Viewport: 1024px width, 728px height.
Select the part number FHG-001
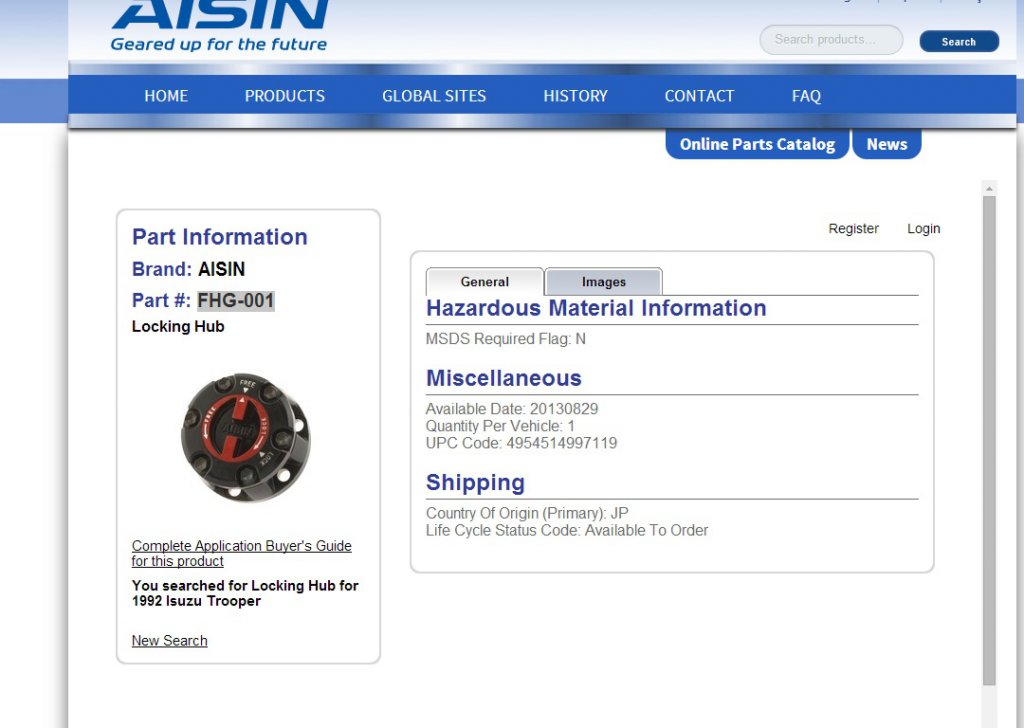pos(236,300)
